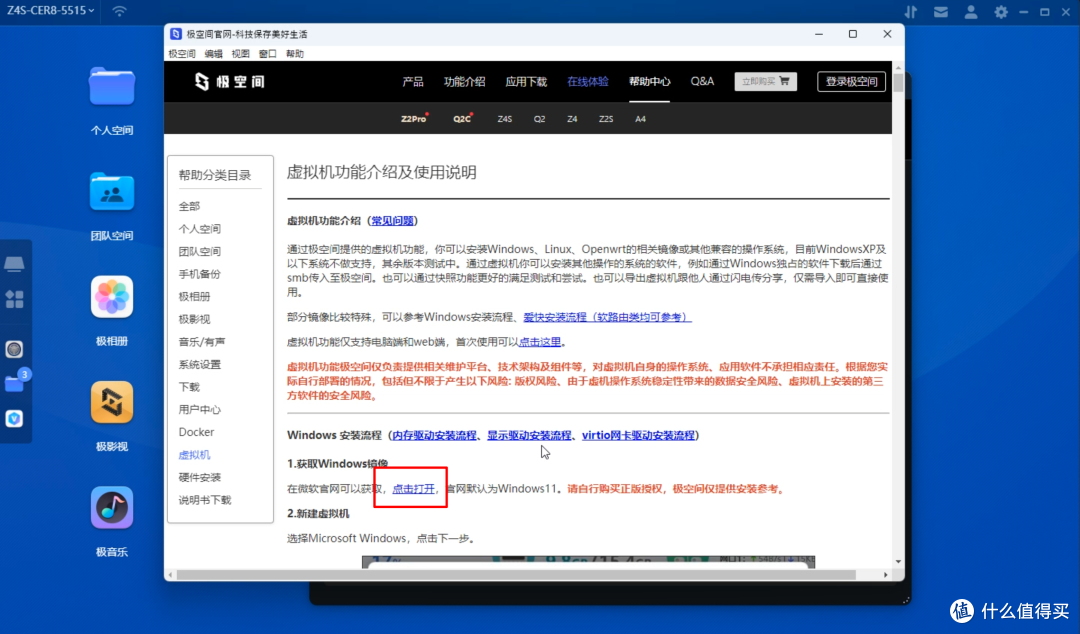Screen dimensions: 1080x634
Task: Select 全部 in help category list
Action: click(189, 206)
